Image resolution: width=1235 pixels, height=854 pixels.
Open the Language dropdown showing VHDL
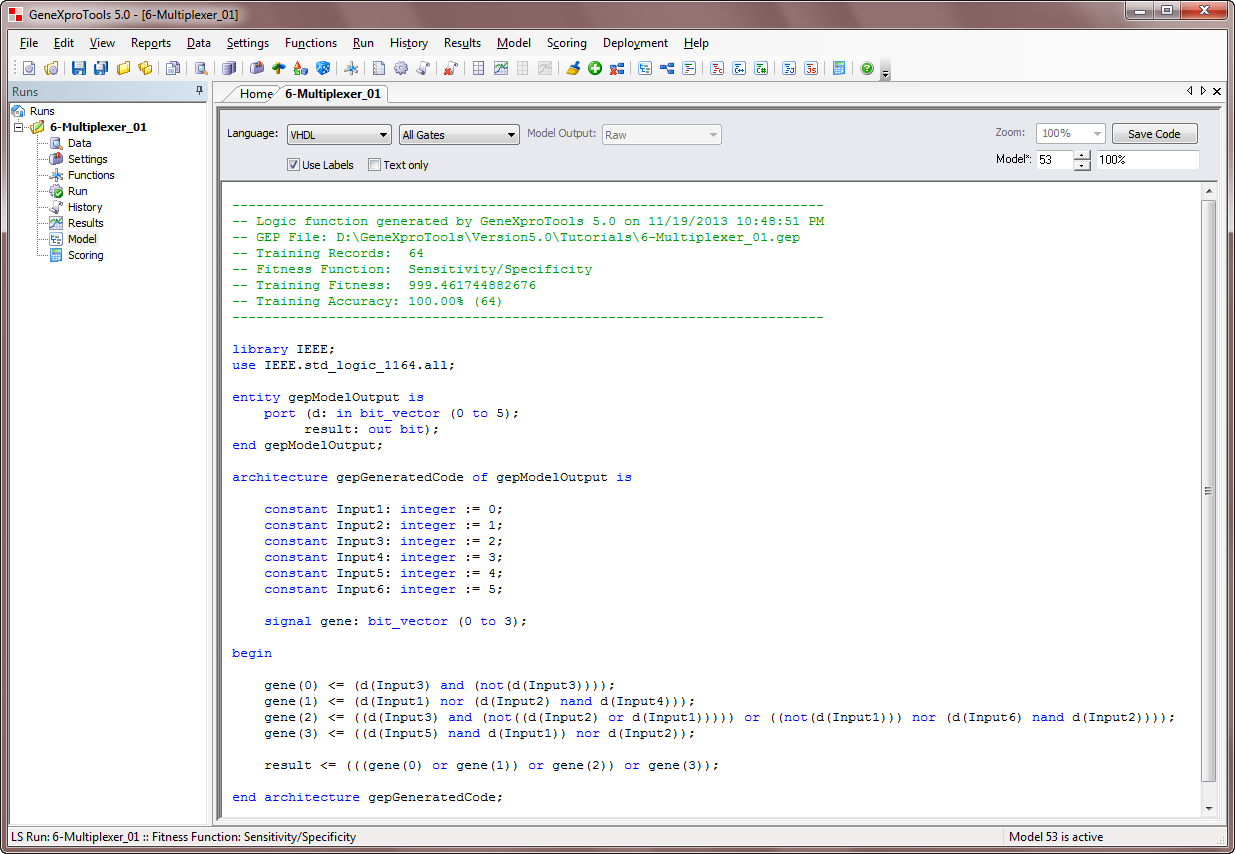[x=339, y=135]
